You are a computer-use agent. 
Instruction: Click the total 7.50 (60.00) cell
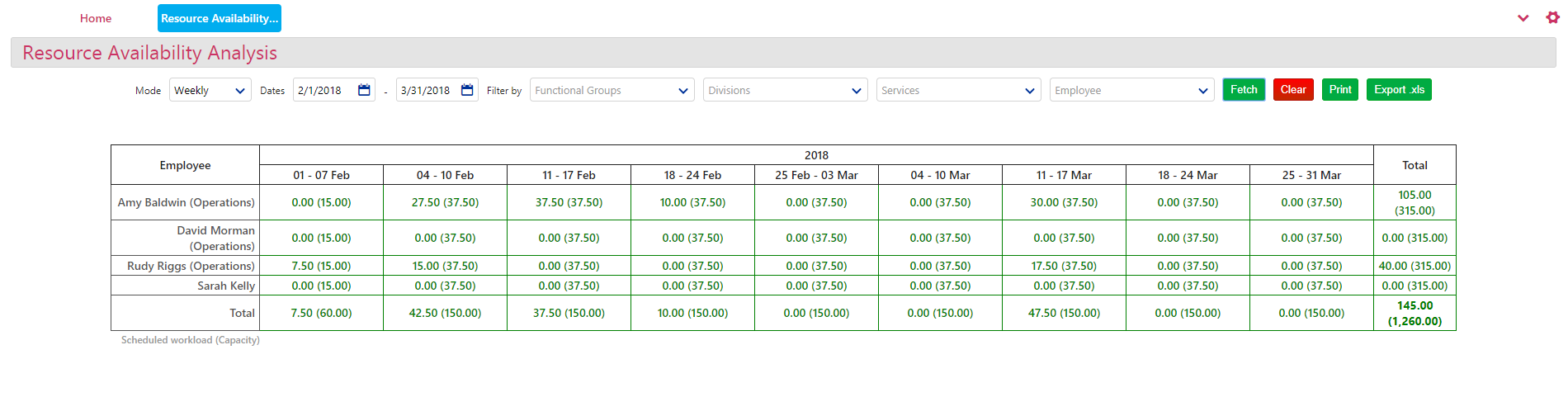[x=321, y=313]
